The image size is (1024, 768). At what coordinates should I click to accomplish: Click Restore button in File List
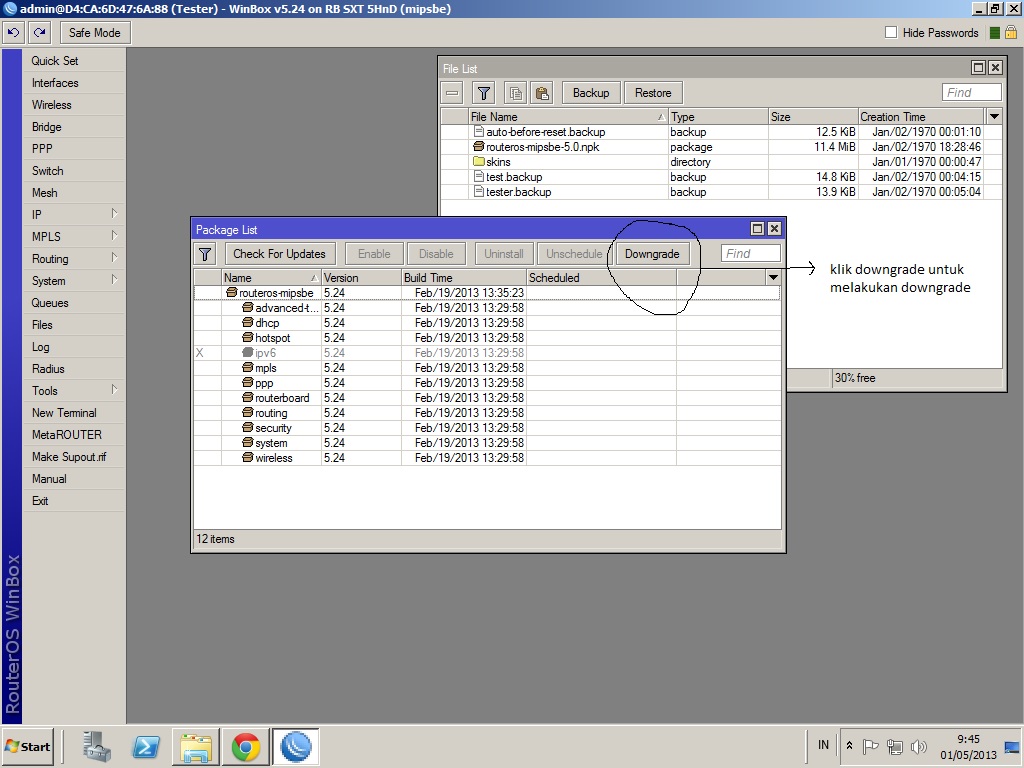pos(653,93)
